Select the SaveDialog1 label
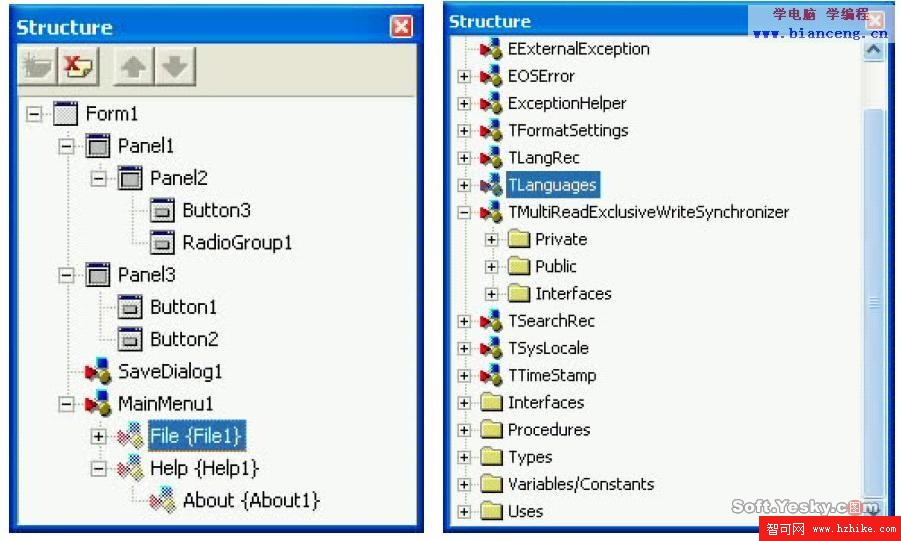The height and width of the screenshot is (541, 901). 170,372
